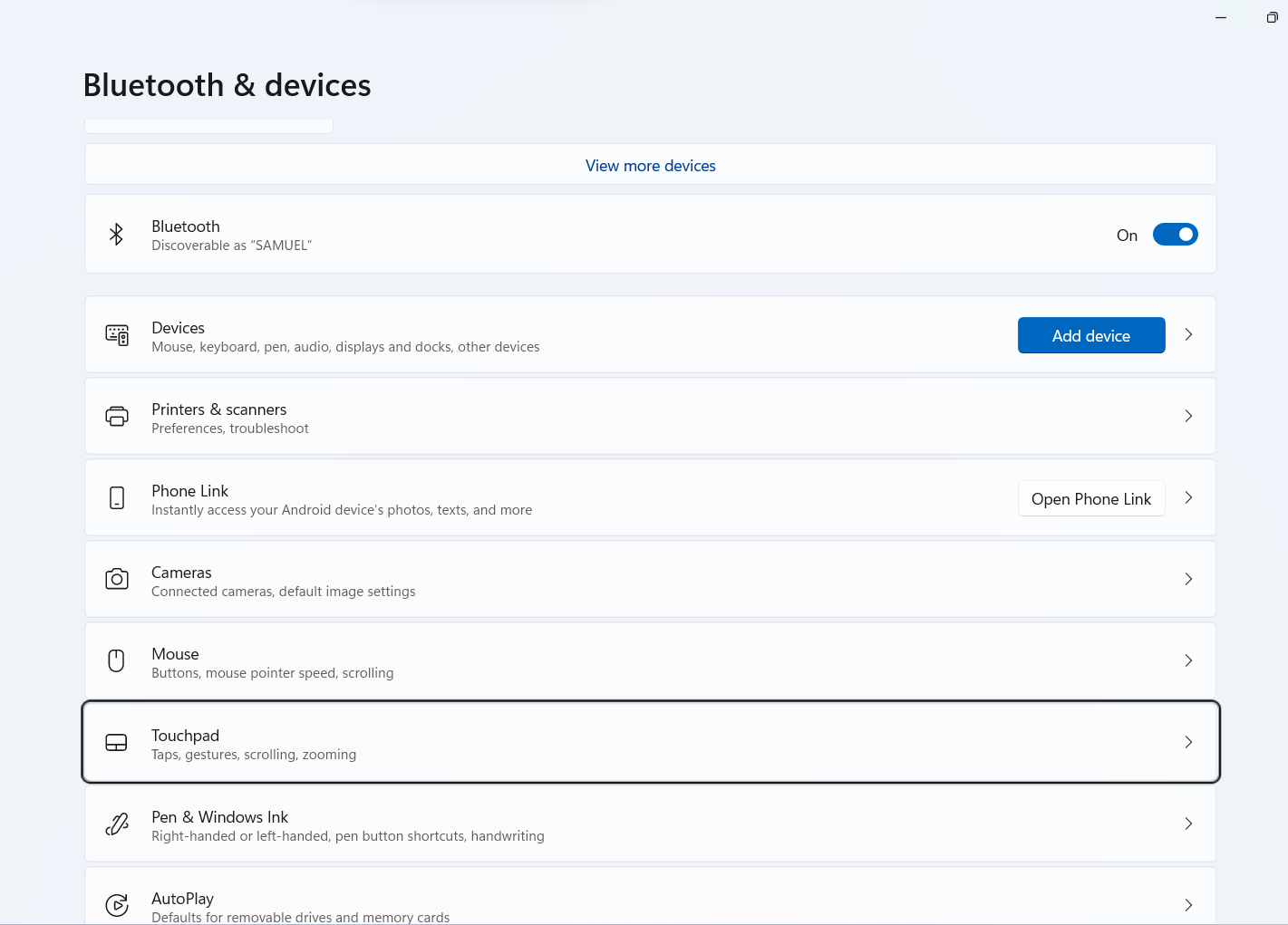Screen dimensions: 1288x925
Task: Open Printers & scanners chevron
Action: pos(1188,416)
